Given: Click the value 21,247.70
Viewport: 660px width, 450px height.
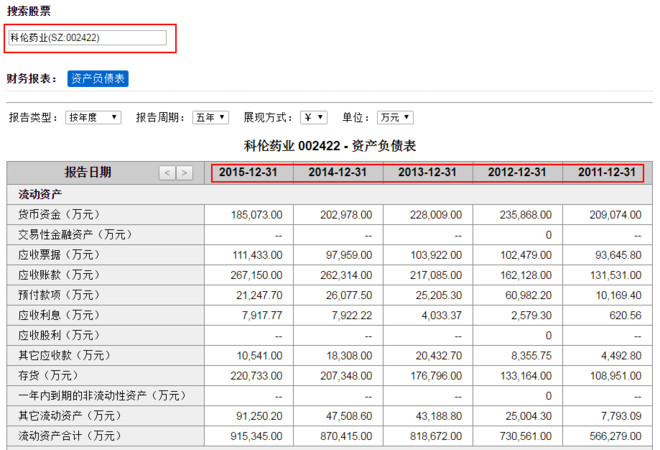Looking at the screenshot, I should point(259,296).
